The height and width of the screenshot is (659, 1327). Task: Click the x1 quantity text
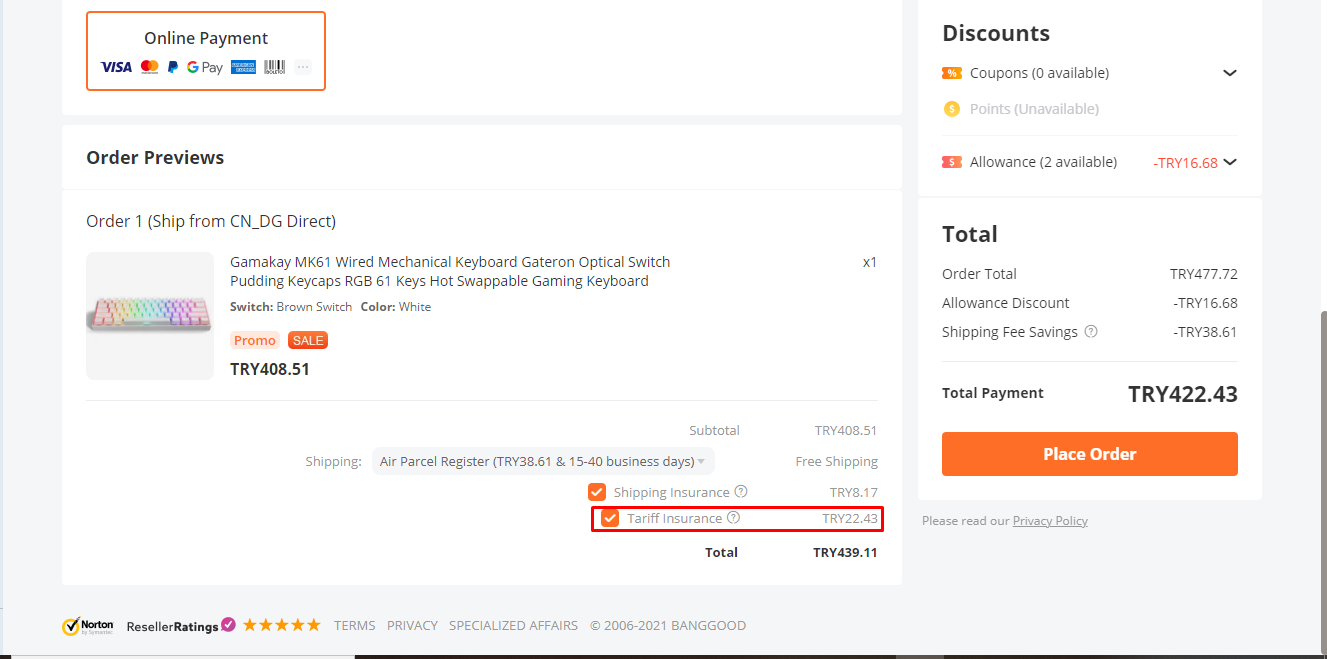pyautogui.click(x=870, y=262)
